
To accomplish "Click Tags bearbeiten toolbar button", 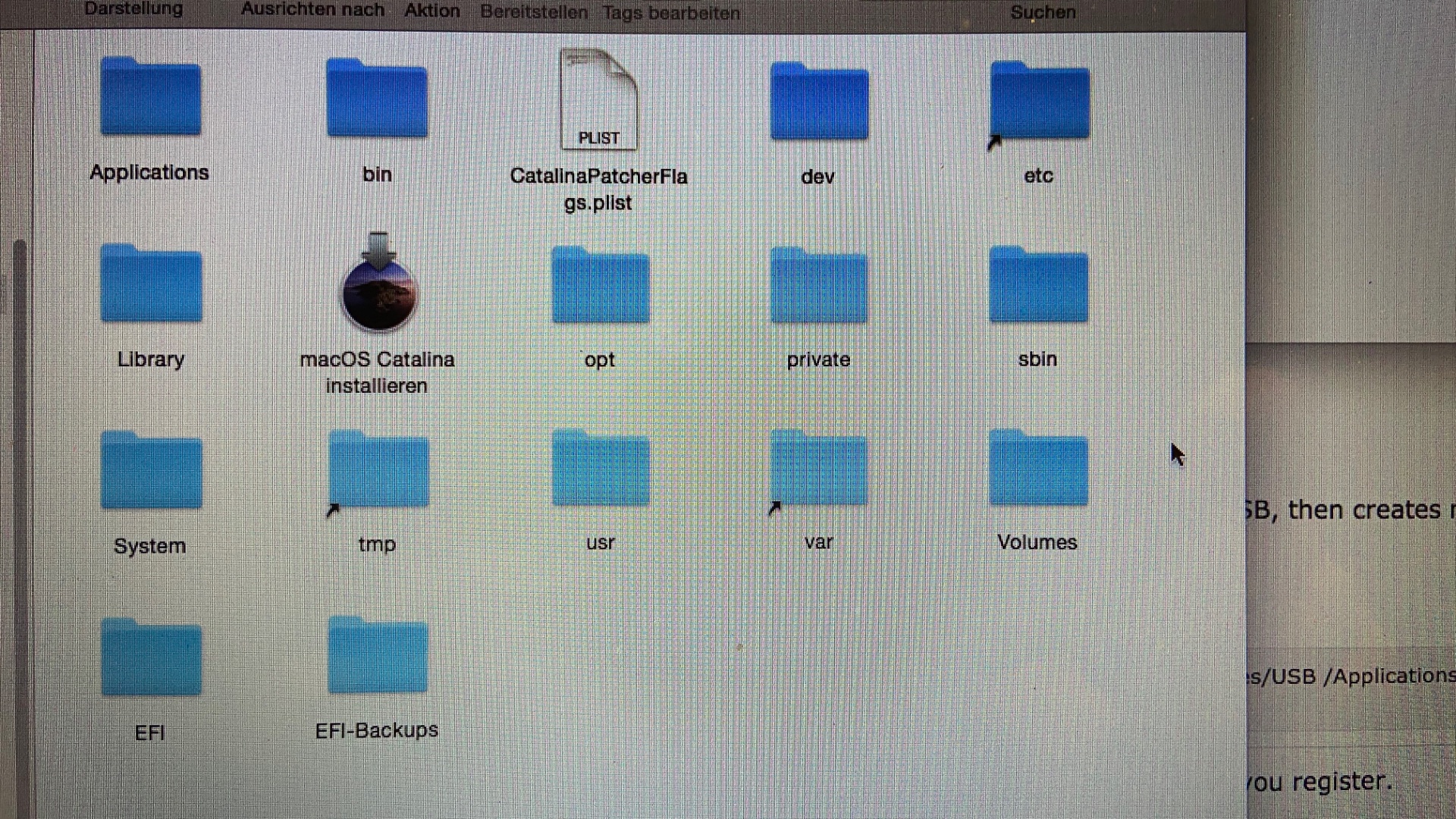I will coord(671,13).
